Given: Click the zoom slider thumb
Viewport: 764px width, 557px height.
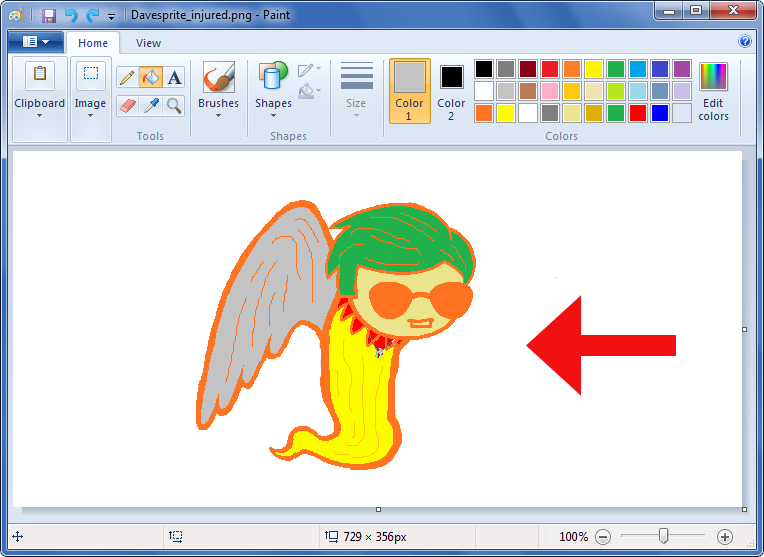Looking at the screenshot, I should click(x=663, y=536).
